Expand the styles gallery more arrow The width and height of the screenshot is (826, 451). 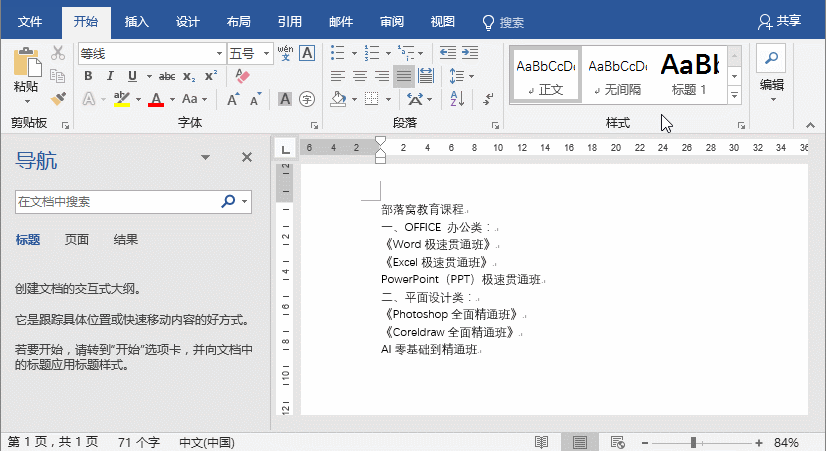click(735, 95)
